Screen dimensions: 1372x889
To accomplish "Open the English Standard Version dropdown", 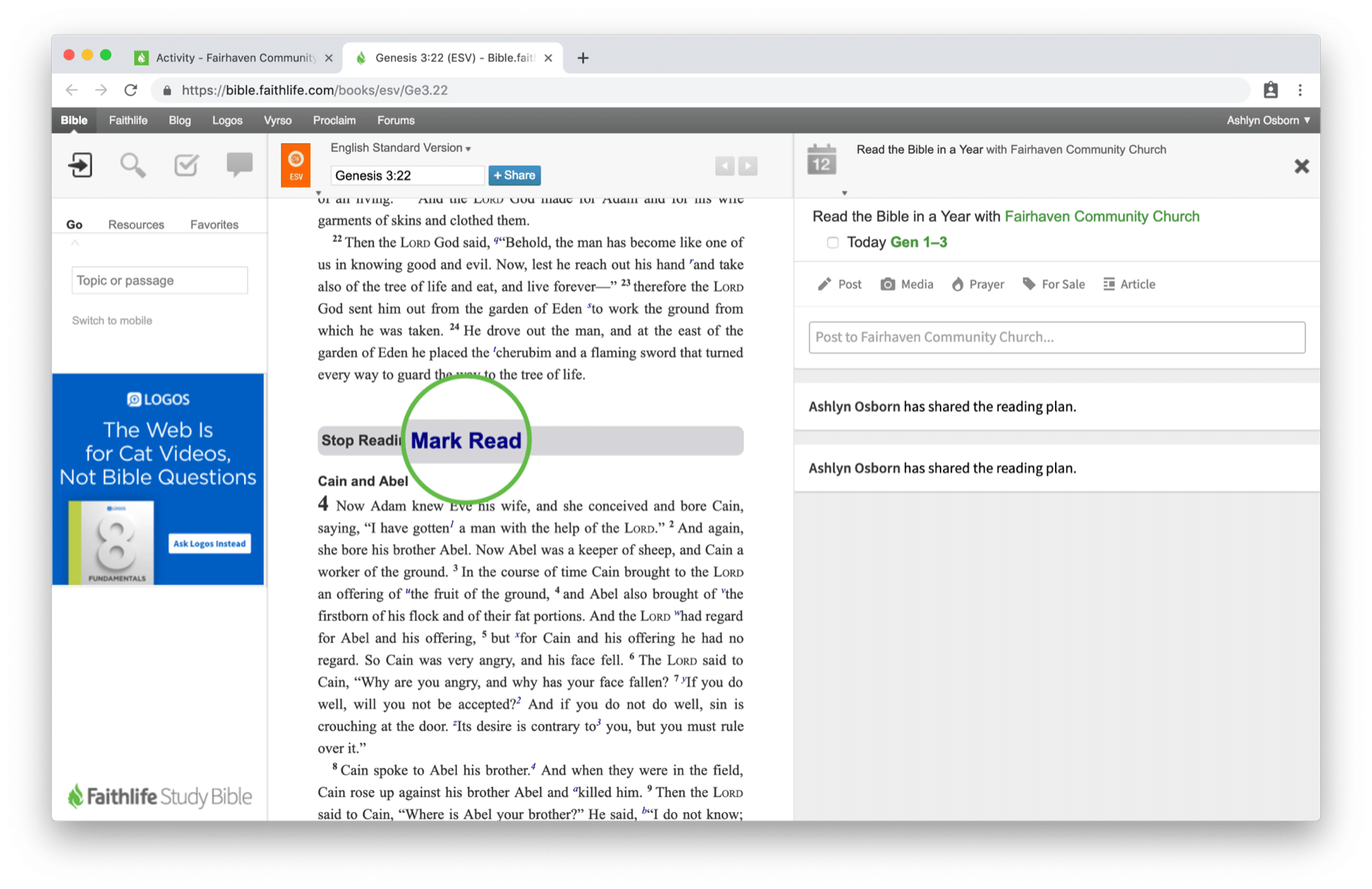I will coord(401,148).
